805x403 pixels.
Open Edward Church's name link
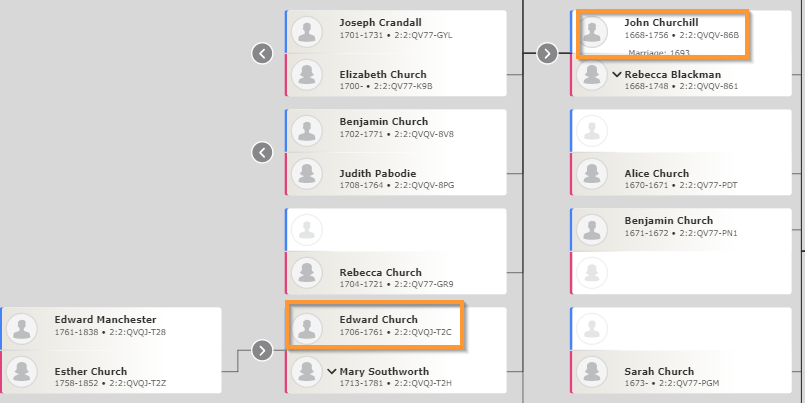coord(378,319)
